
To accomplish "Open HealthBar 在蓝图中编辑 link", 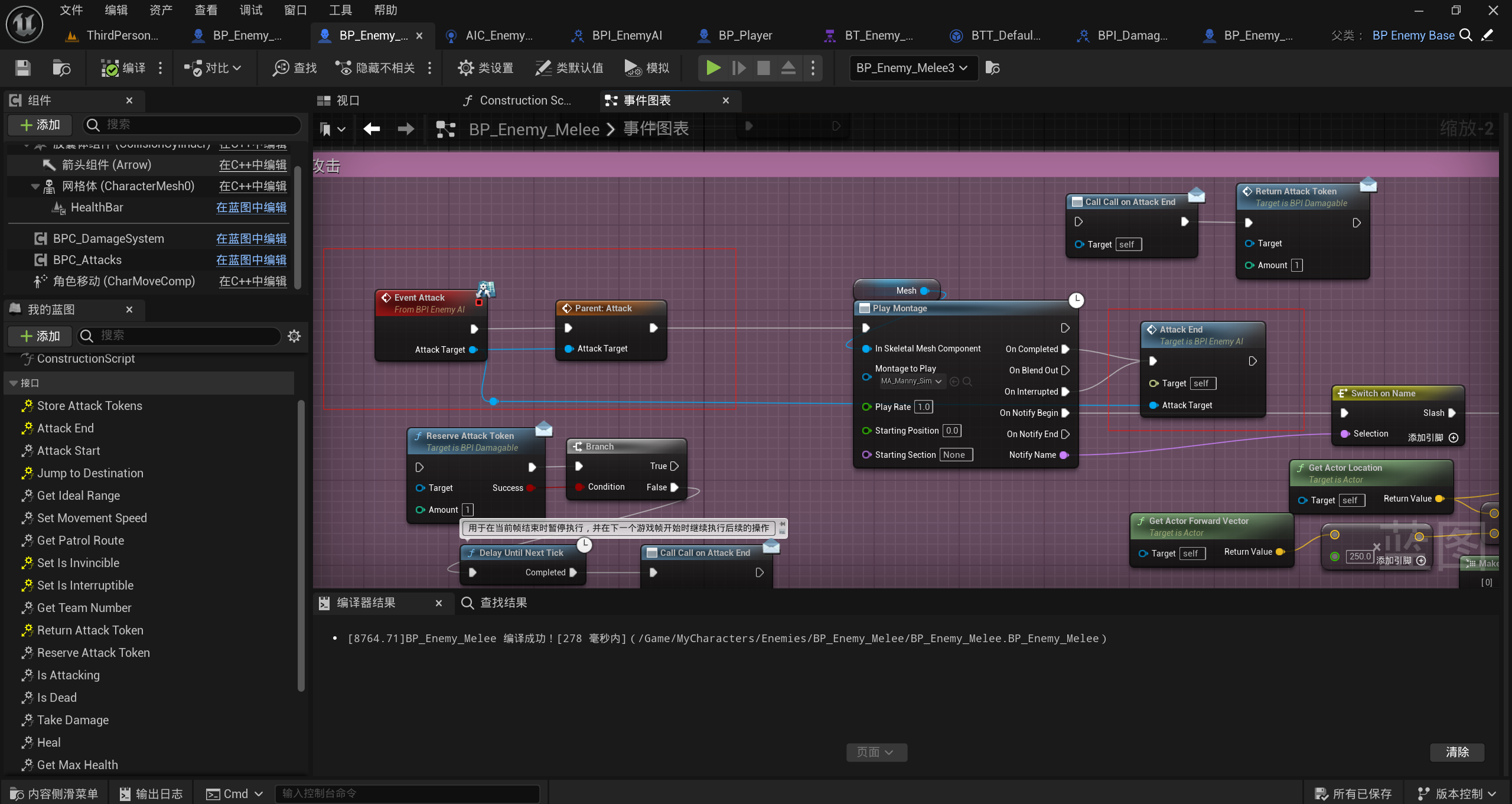I will pyautogui.click(x=251, y=208).
